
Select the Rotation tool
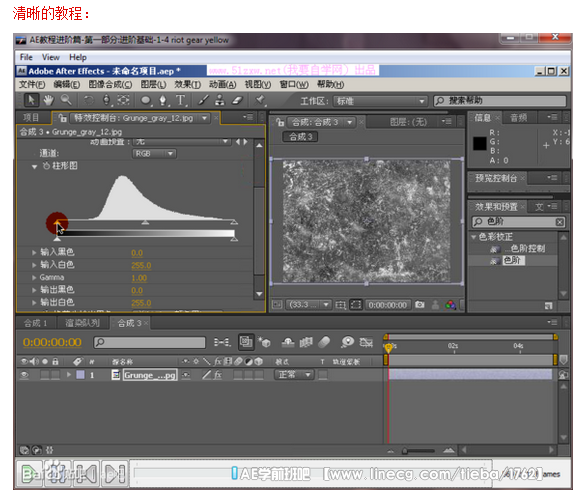click(89, 100)
